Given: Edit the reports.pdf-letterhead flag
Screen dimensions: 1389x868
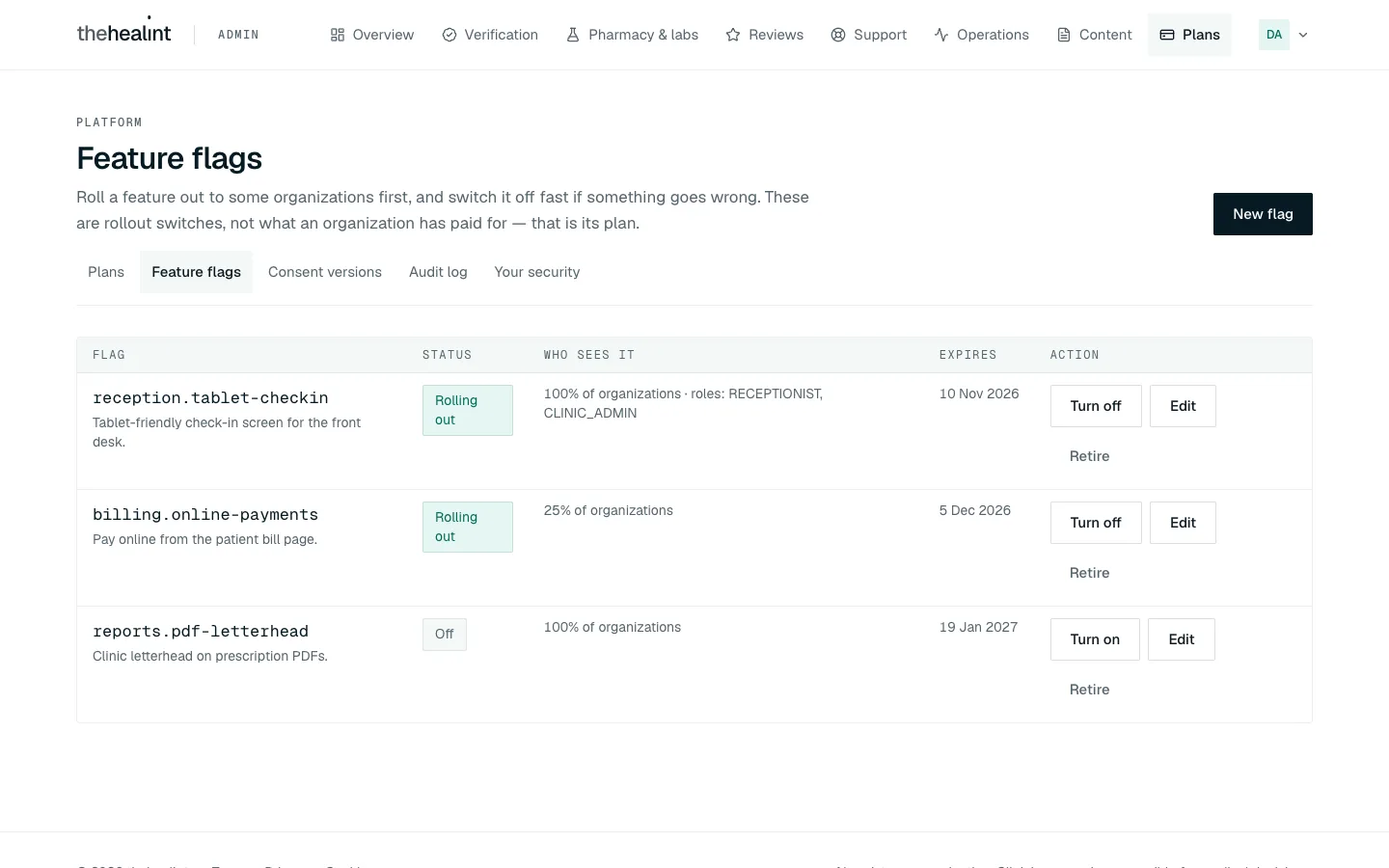Looking at the screenshot, I should [1182, 639].
